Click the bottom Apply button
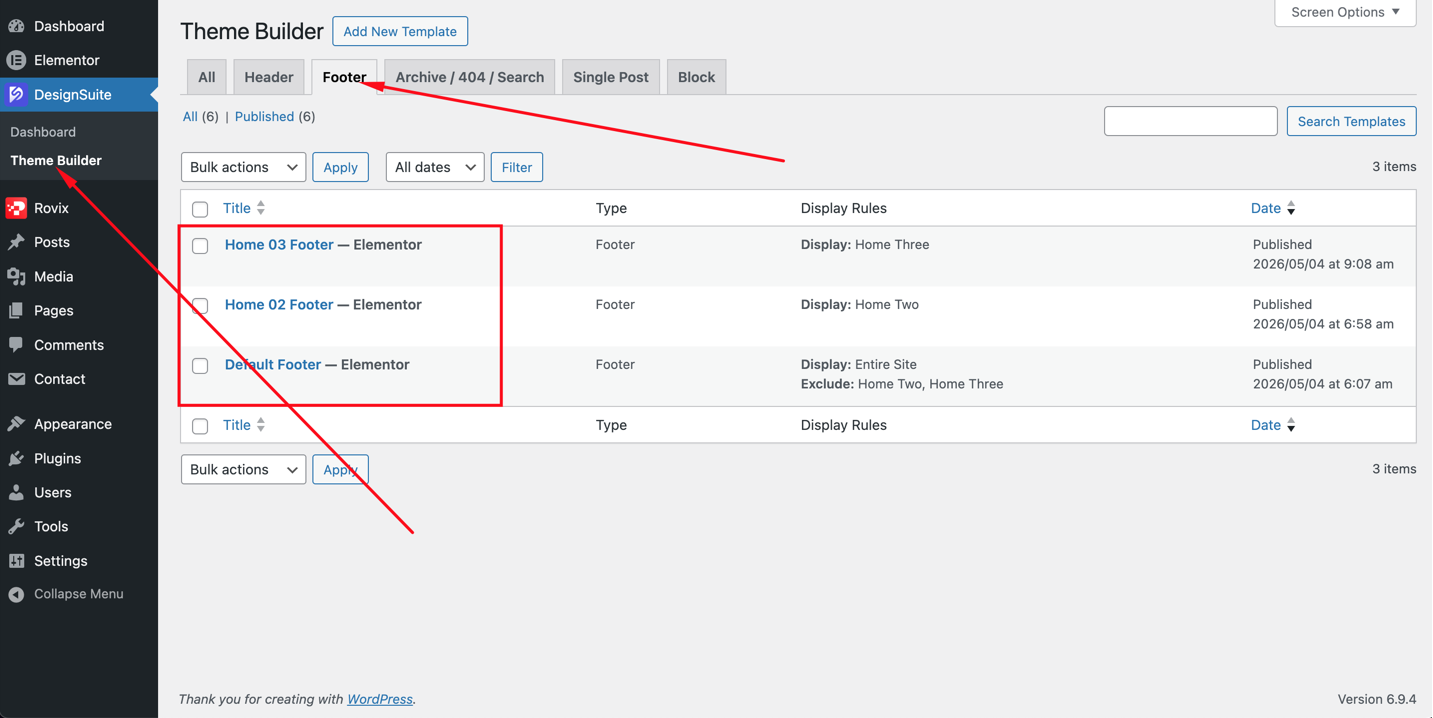The height and width of the screenshot is (718, 1433). tap(340, 469)
